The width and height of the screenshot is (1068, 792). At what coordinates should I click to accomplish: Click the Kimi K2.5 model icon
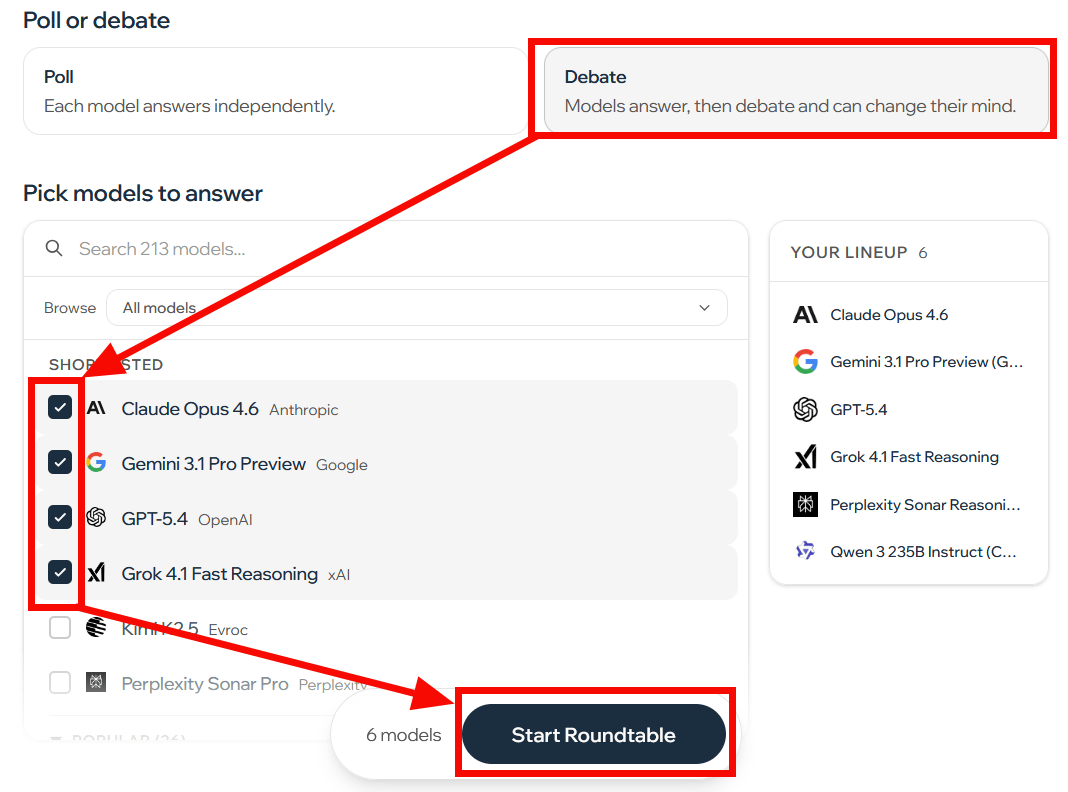coord(96,628)
